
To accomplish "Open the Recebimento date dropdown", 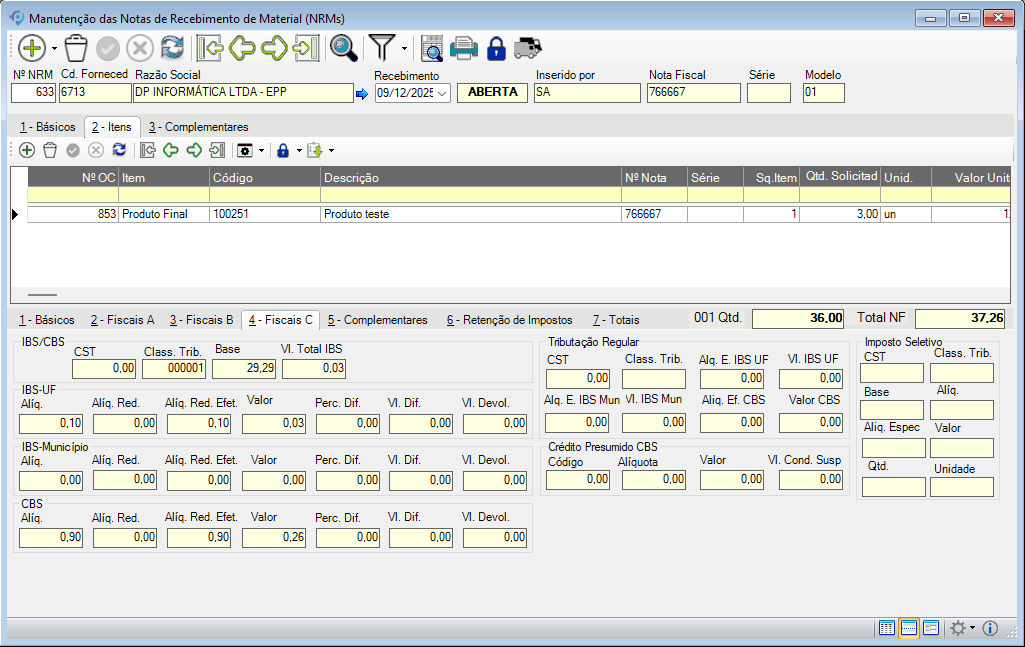I will (x=443, y=93).
